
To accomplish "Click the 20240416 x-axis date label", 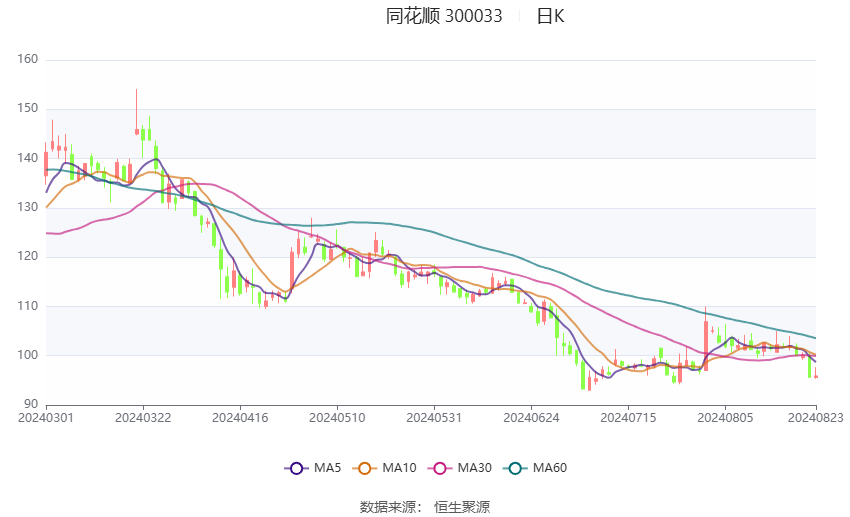I will [240, 418].
